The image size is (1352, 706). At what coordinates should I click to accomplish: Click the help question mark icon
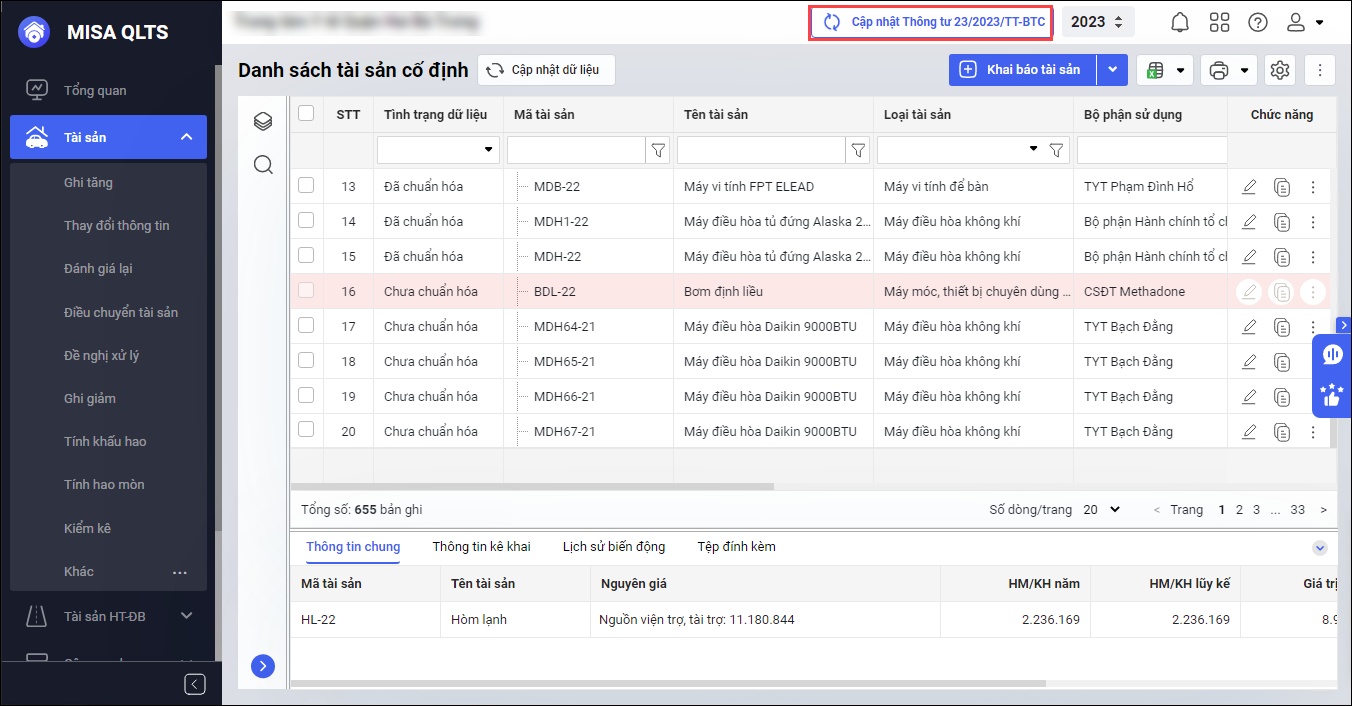point(1258,22)
